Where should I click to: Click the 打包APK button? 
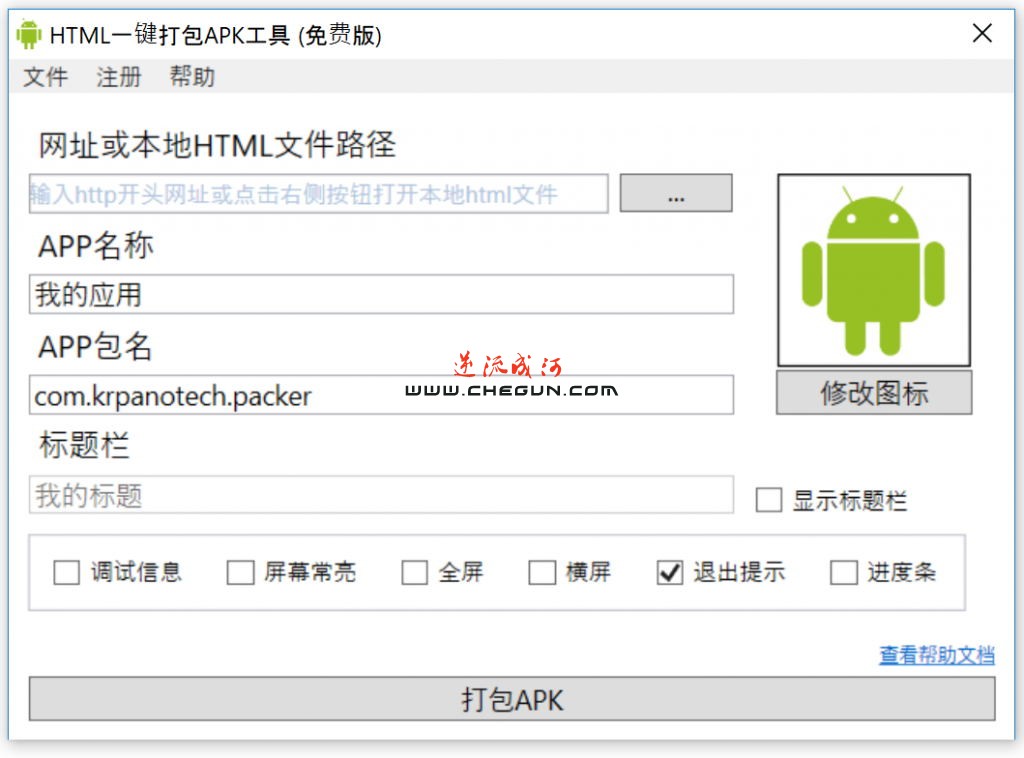(512, 699)
